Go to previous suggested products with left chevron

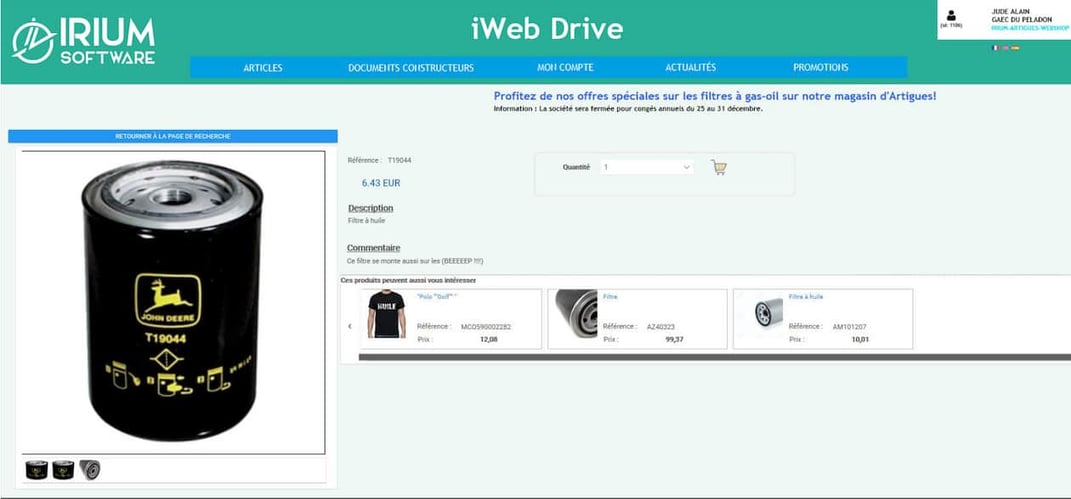350,326
